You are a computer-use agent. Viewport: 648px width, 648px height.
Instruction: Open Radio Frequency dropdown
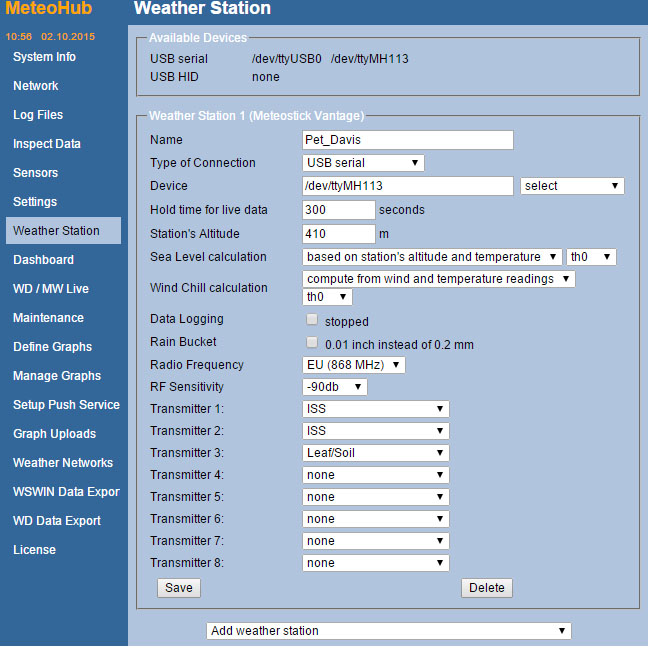(354, 364)
